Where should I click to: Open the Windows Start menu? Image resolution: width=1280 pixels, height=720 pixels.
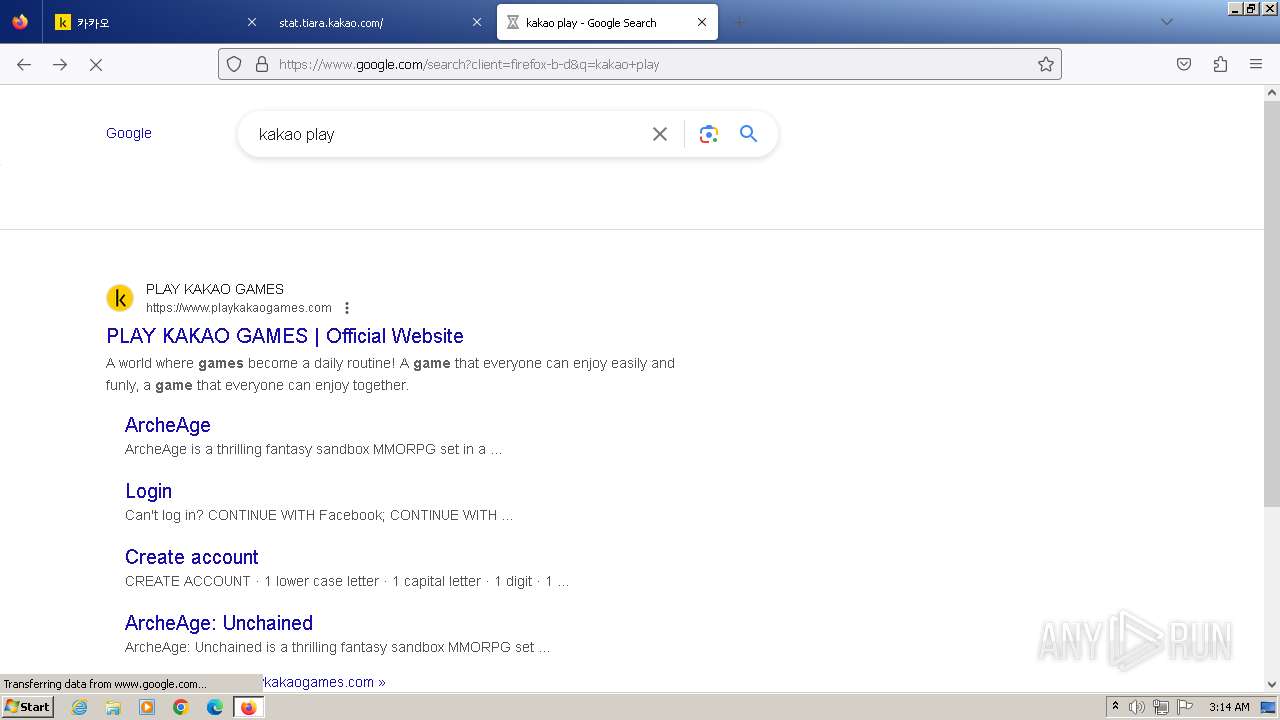pyautogui.click(x=27, y=706)
